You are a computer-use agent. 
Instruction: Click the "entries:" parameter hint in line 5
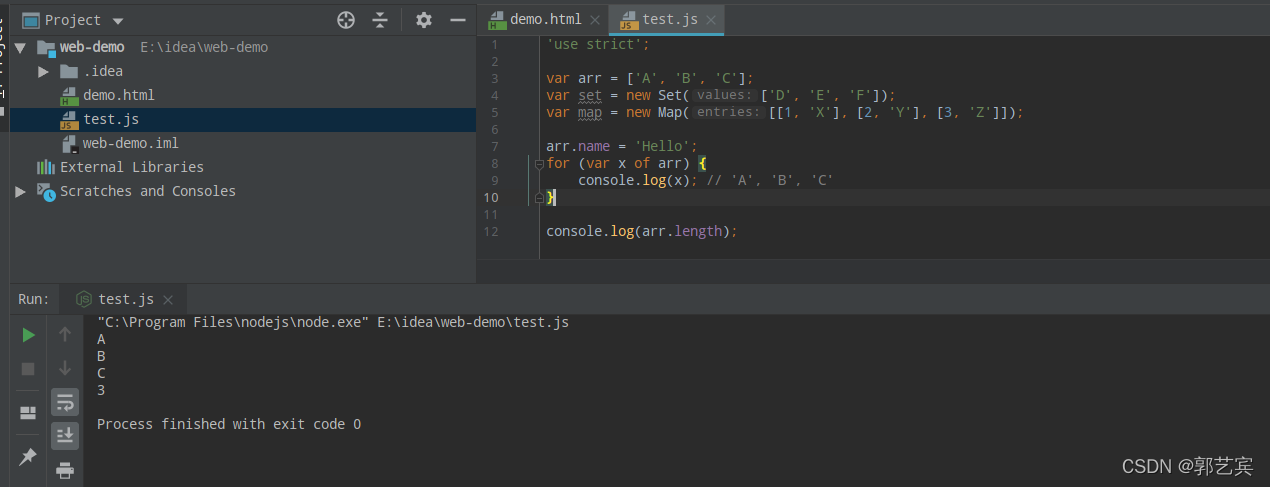click(728, 113)
